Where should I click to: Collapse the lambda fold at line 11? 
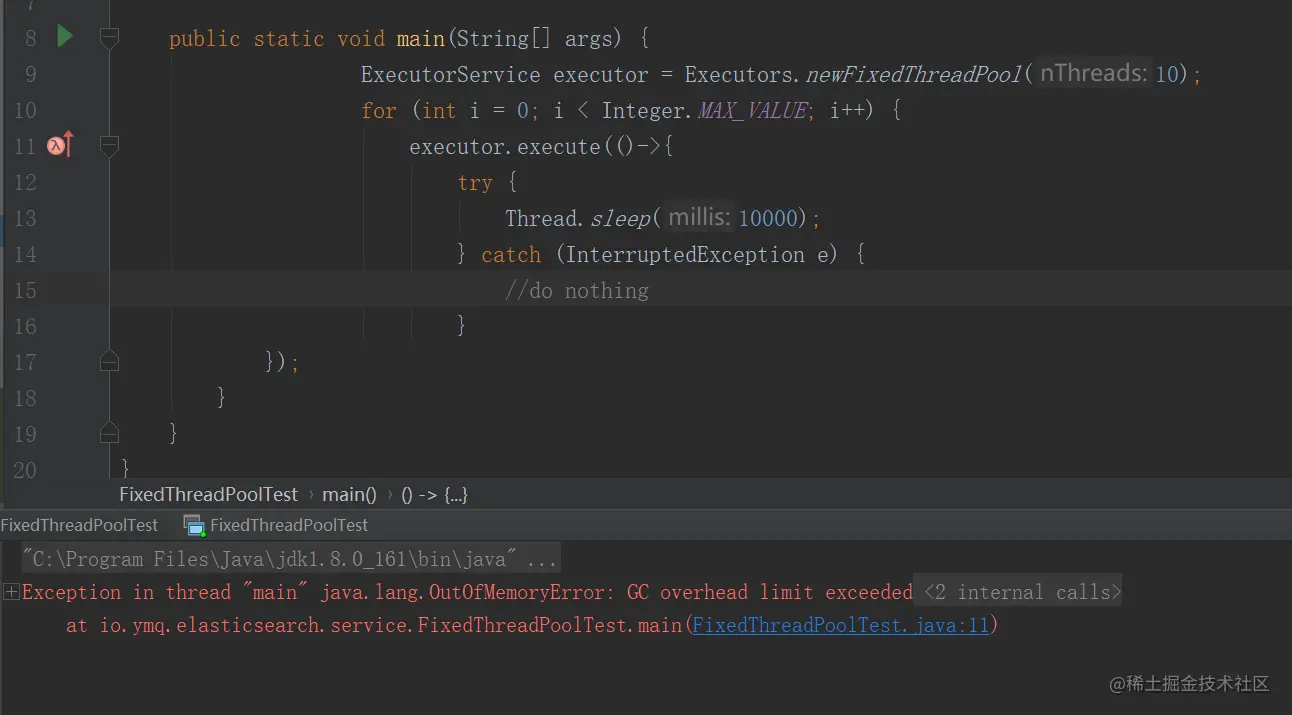(x=110, y=146)
